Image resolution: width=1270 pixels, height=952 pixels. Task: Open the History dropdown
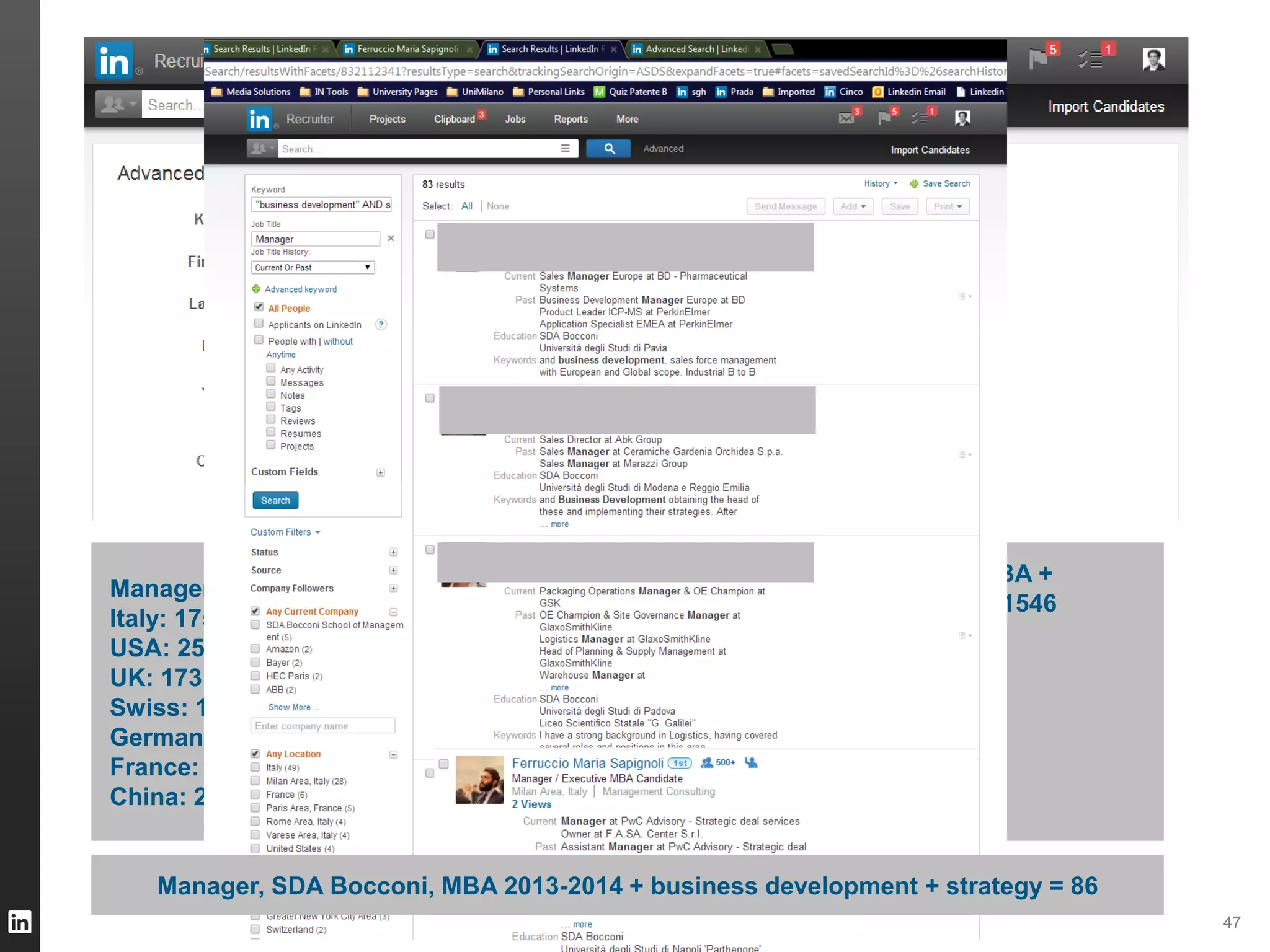coord(881,184)
